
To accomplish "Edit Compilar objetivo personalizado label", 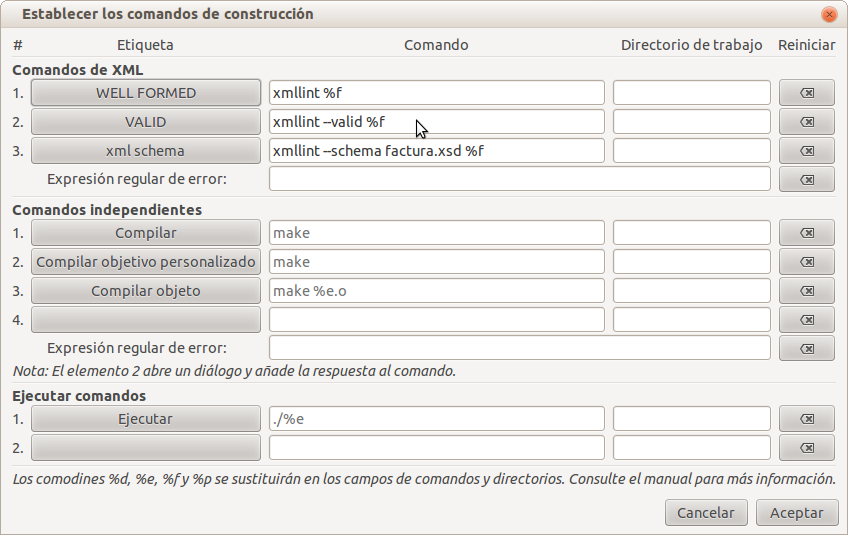I will pyautogui.click(x=145, y=262).
